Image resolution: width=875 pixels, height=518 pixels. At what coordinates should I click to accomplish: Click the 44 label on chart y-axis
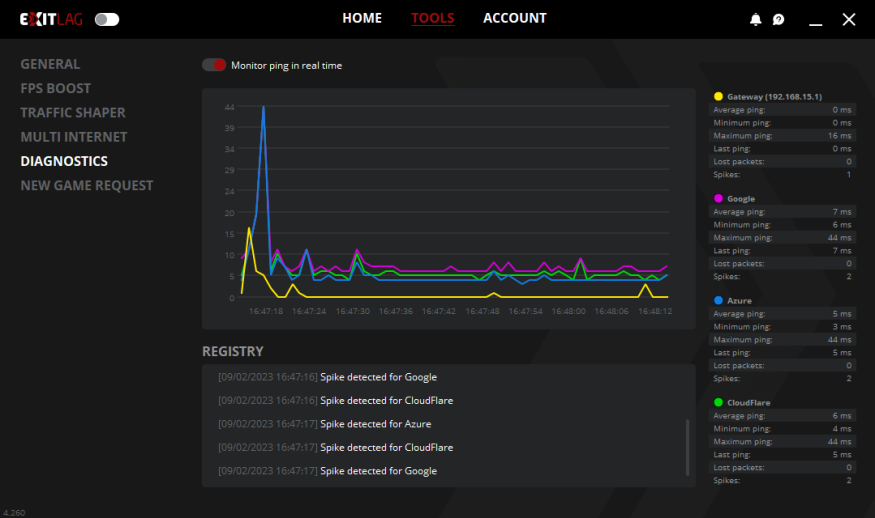coord(229,107)
